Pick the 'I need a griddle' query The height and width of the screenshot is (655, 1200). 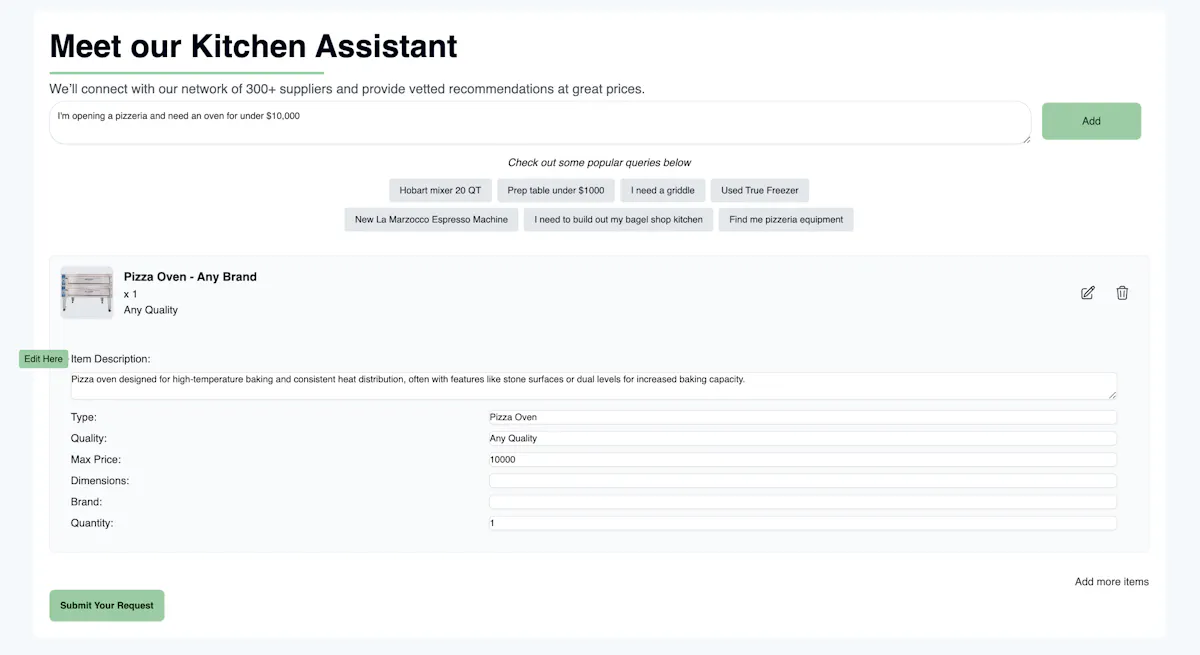[x=663, y=190]
